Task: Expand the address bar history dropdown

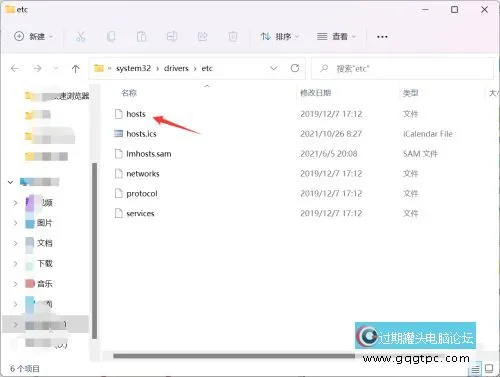Action: (274, 68)
